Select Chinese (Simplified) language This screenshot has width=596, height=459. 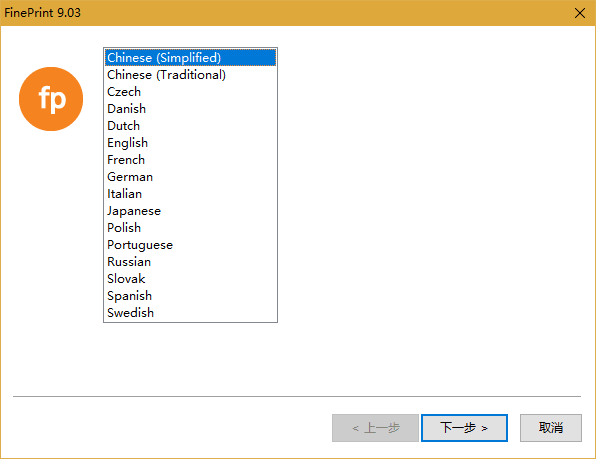(190, 58)
